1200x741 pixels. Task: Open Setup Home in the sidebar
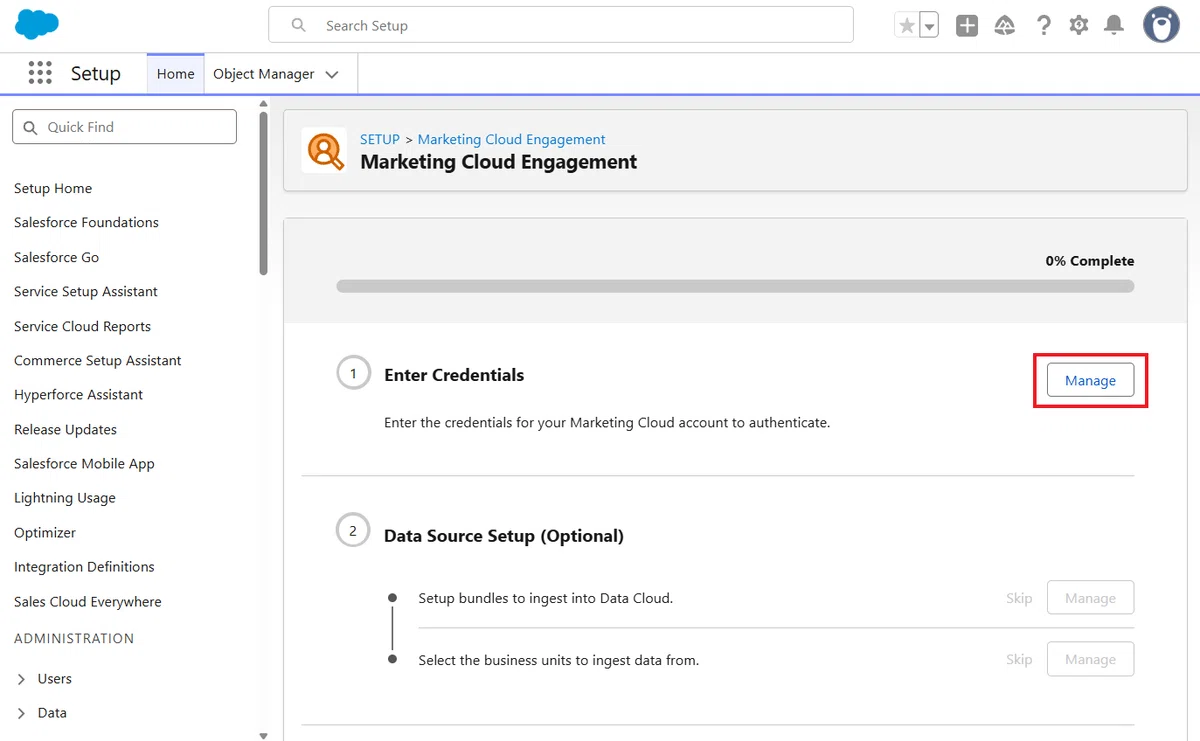click(53, 188)
